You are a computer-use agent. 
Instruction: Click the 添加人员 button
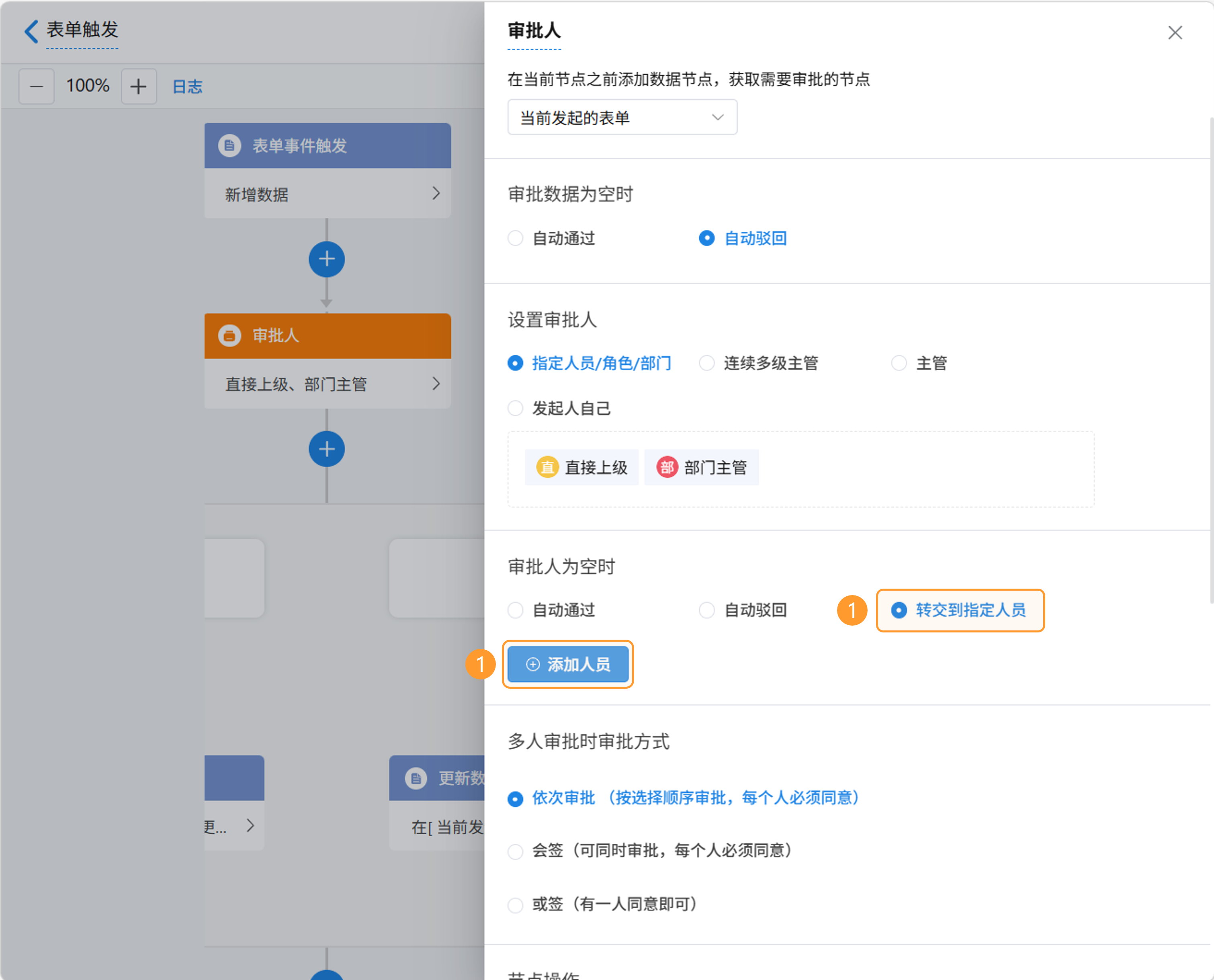[567, 665]
